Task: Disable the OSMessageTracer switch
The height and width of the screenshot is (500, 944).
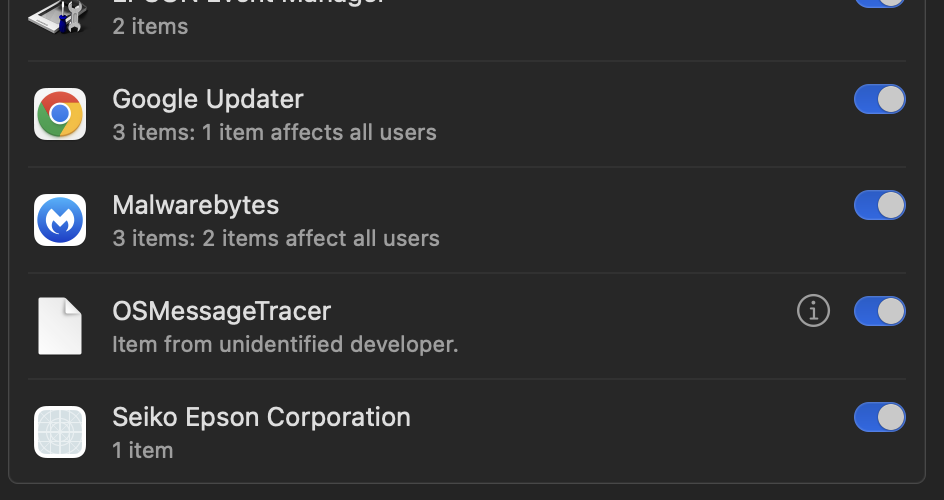Action: click(x=879, y=311)
